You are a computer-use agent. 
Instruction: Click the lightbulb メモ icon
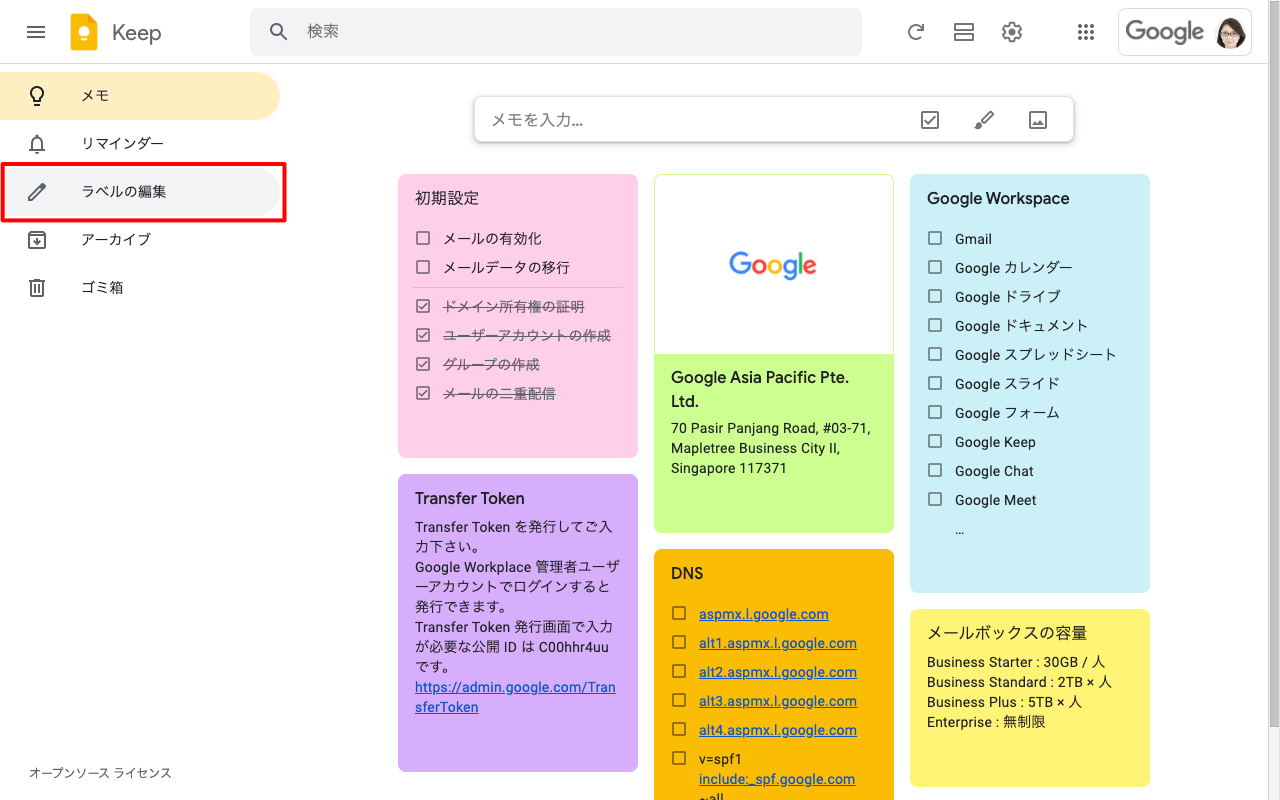(37, 96)
